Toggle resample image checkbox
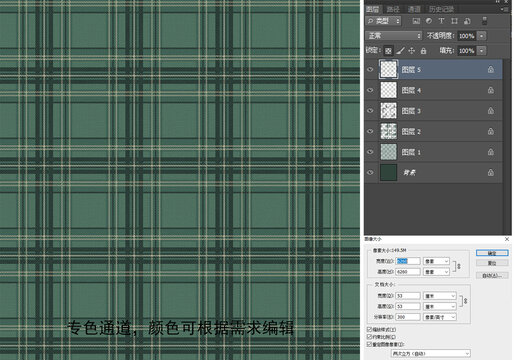Viewport: 515px width, 360px height. [x=369, y=344]
